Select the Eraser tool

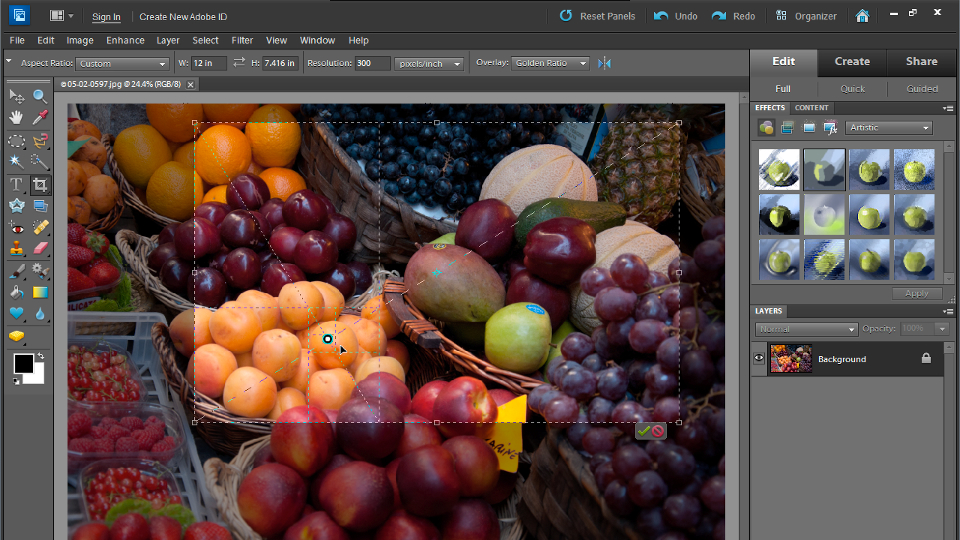coord(40,248)
